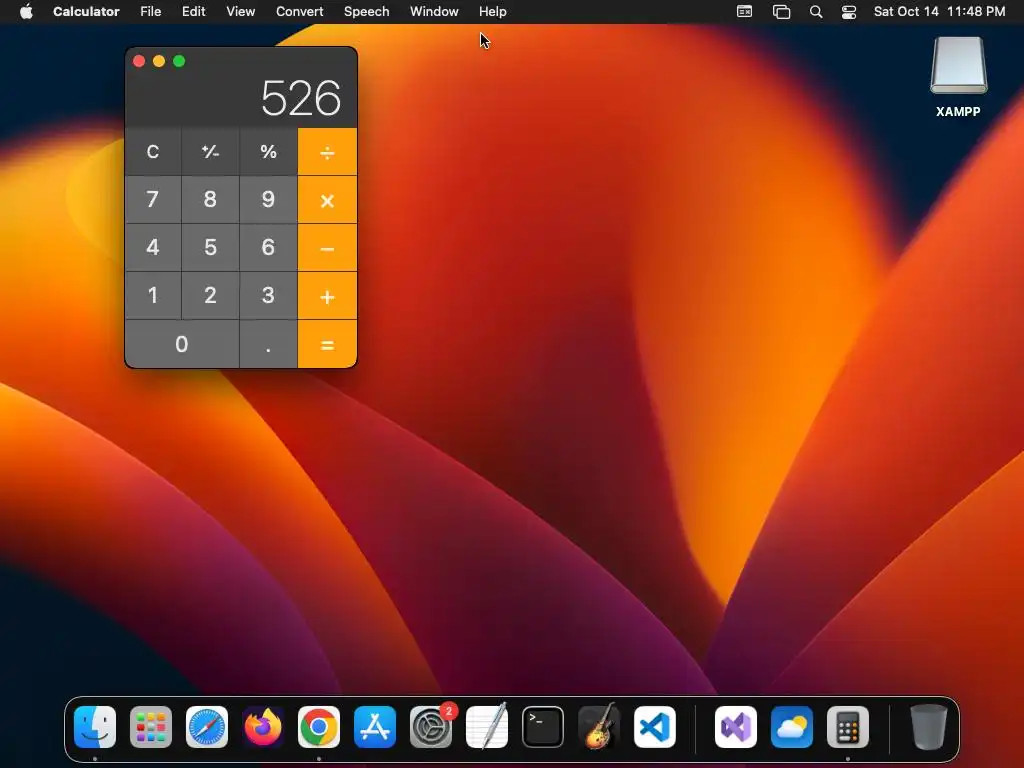This screenshot has width=1024, height=768.
Task: Open Weather app from the Dock
Action: tap(792, 727)
